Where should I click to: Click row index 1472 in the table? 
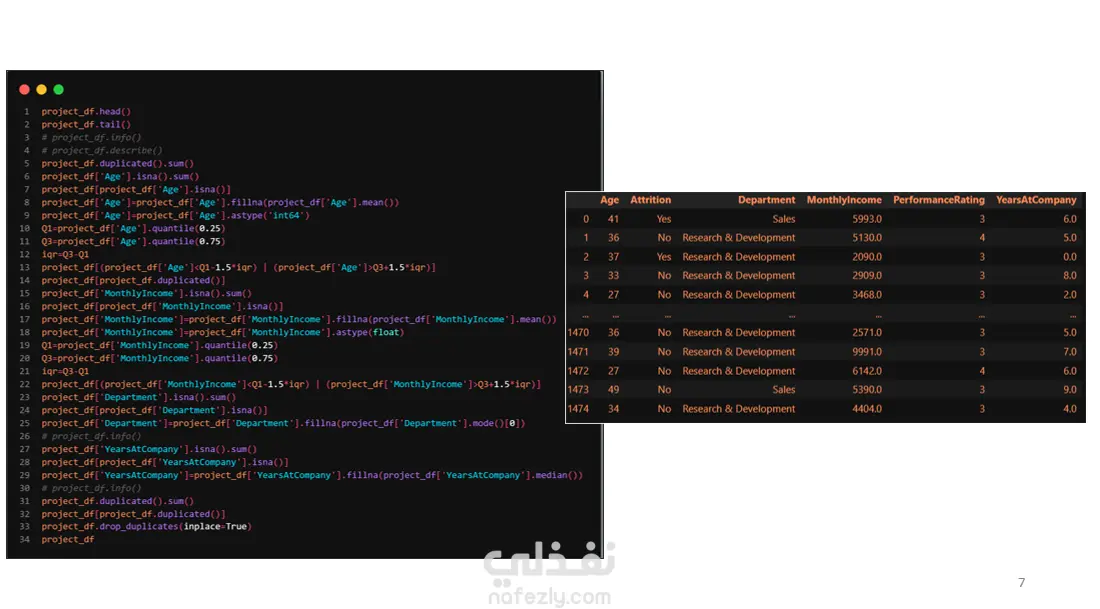coord(578,370)
